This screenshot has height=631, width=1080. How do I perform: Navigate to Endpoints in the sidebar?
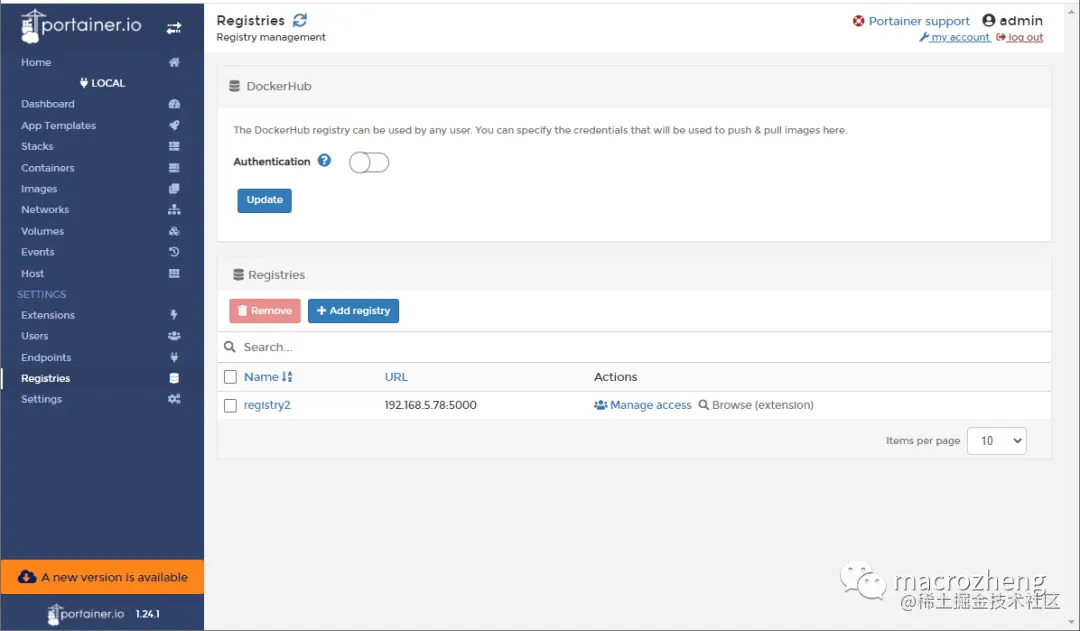(46, 358)
